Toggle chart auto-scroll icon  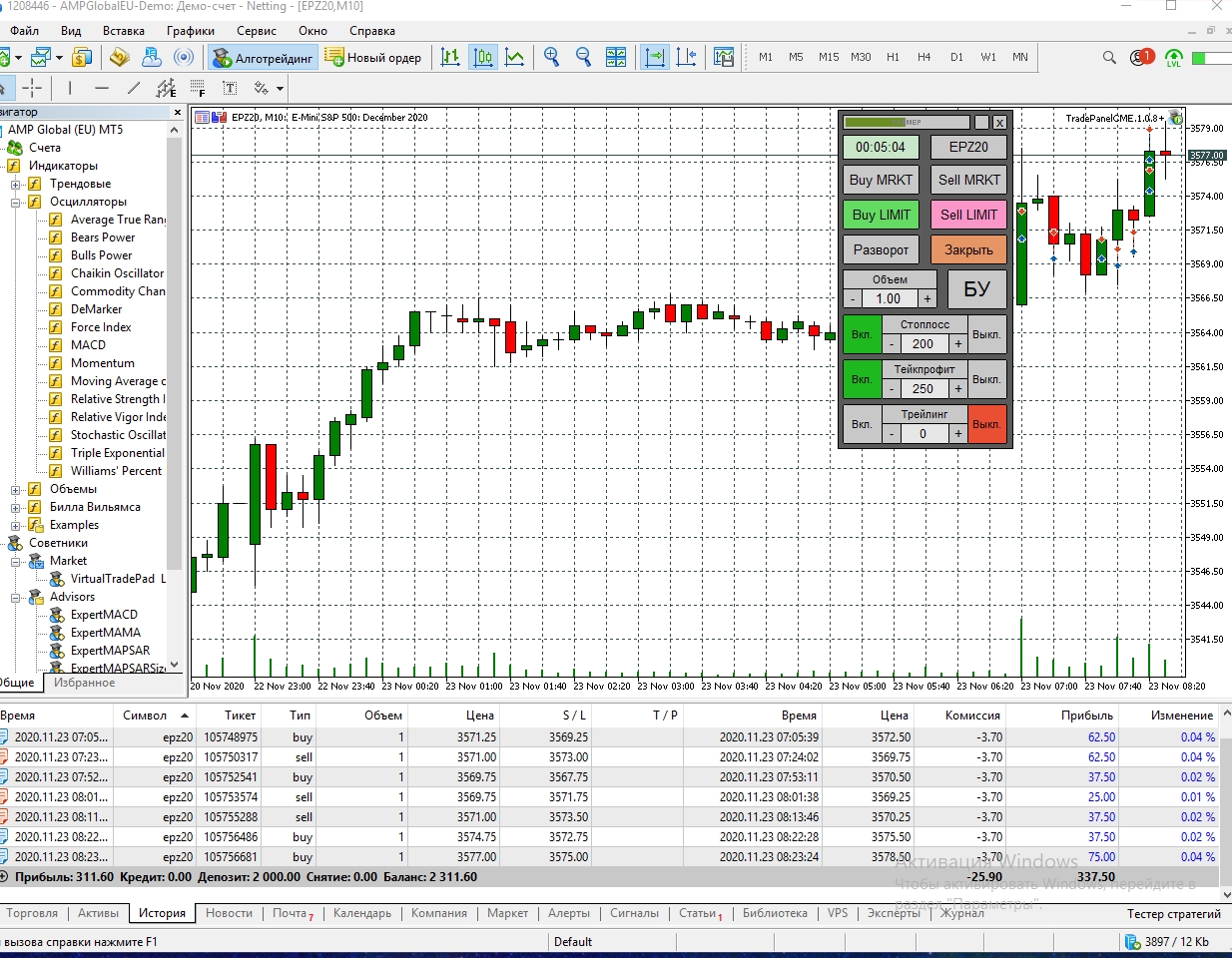pyautogui.click(x=655, y=57)
